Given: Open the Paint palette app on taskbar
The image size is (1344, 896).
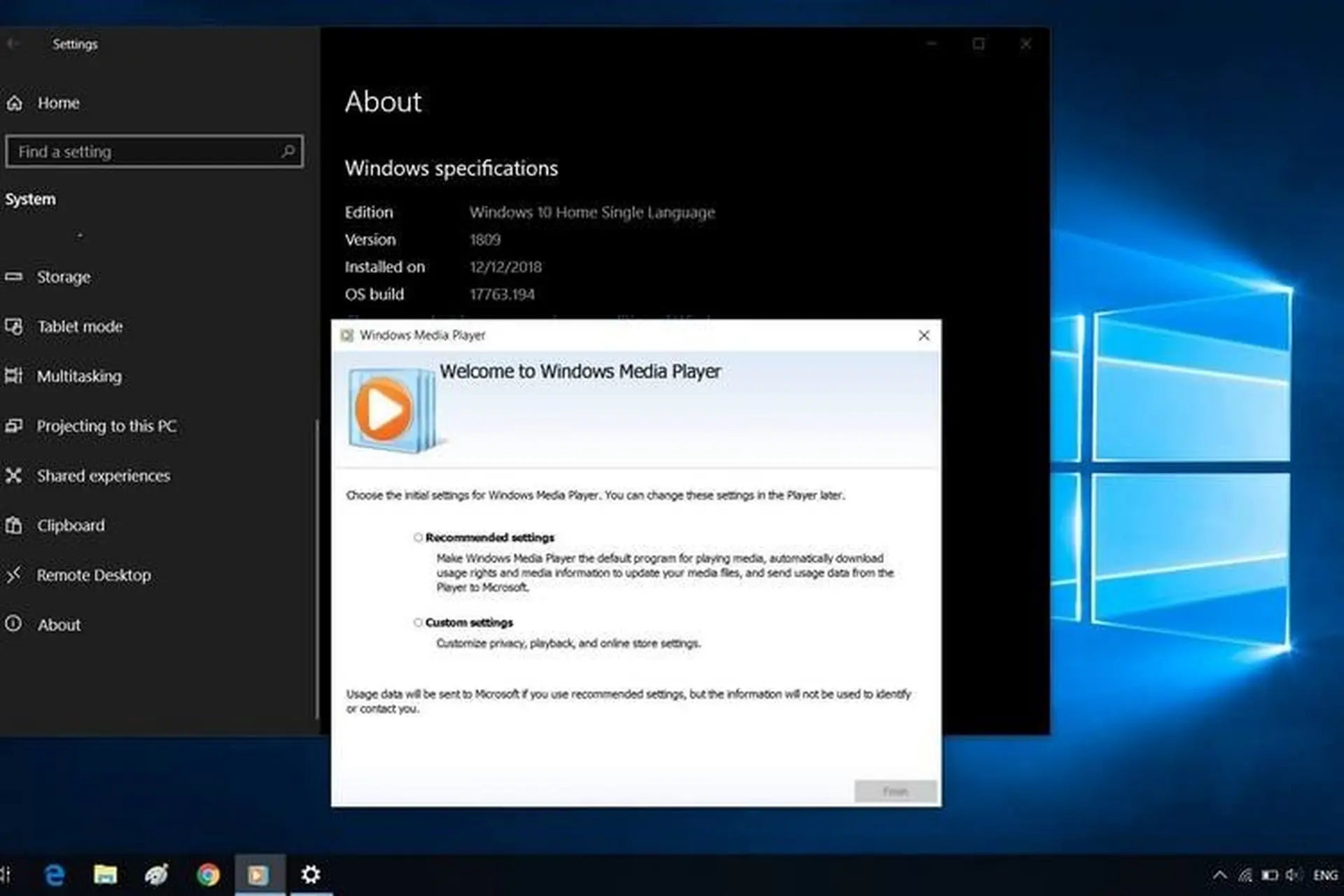Looking at the screenshot, I should click(x=156, y=875).
